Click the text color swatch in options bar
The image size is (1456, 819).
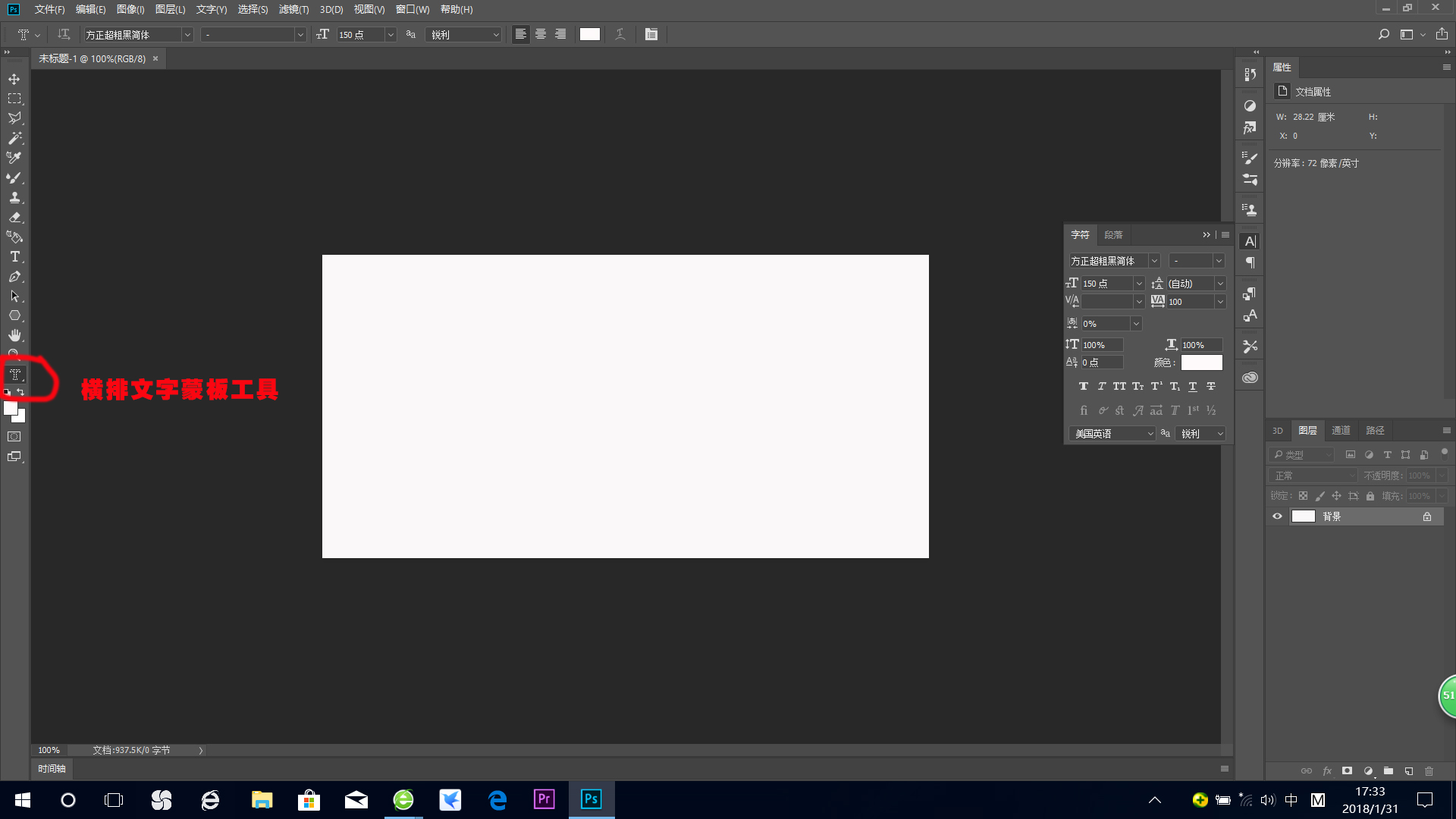click(589, 34)
